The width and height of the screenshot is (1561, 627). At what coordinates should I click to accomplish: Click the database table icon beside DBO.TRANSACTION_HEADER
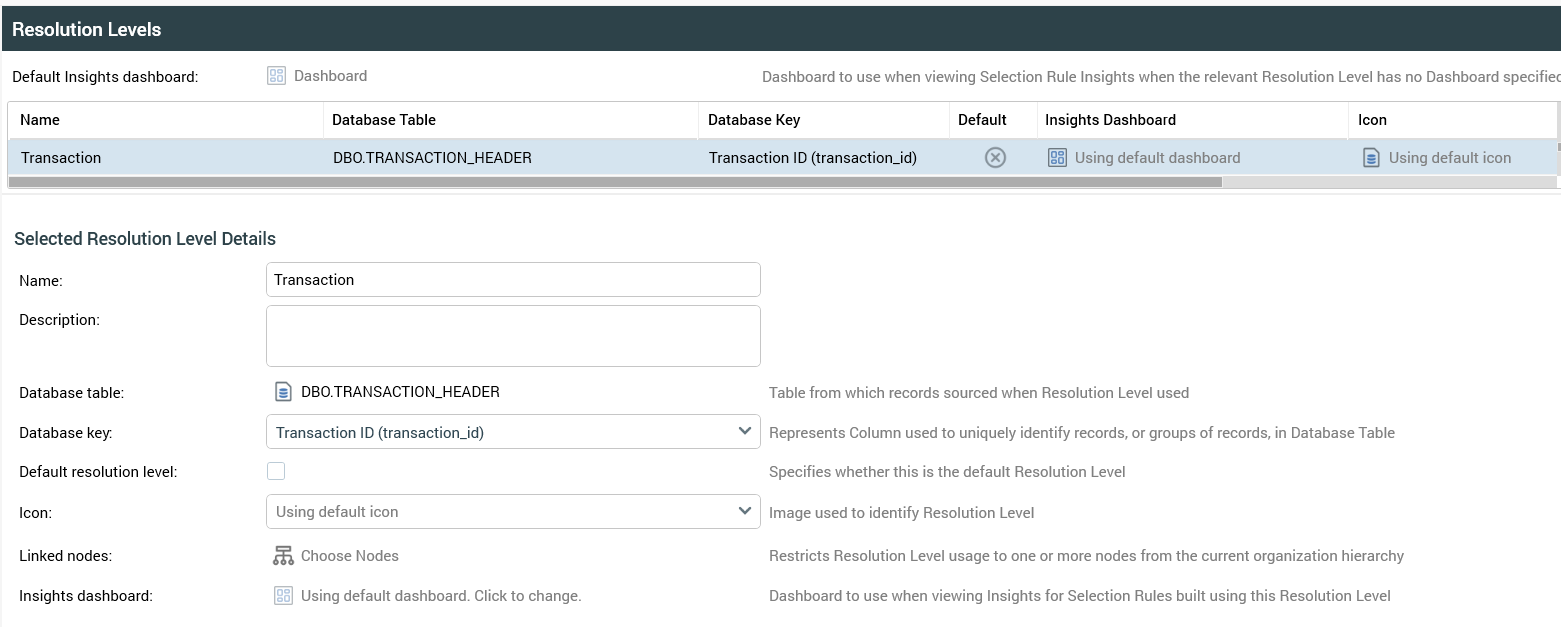coord(283,392)
